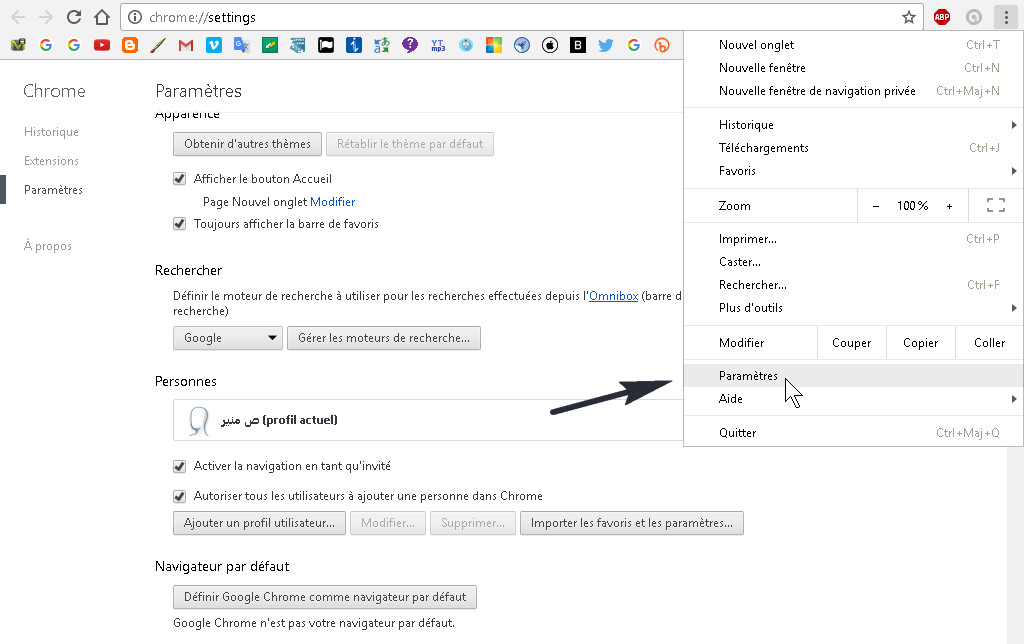Click the site info icon in address bar
This screenshot has height=644, width=1024.
135,17
